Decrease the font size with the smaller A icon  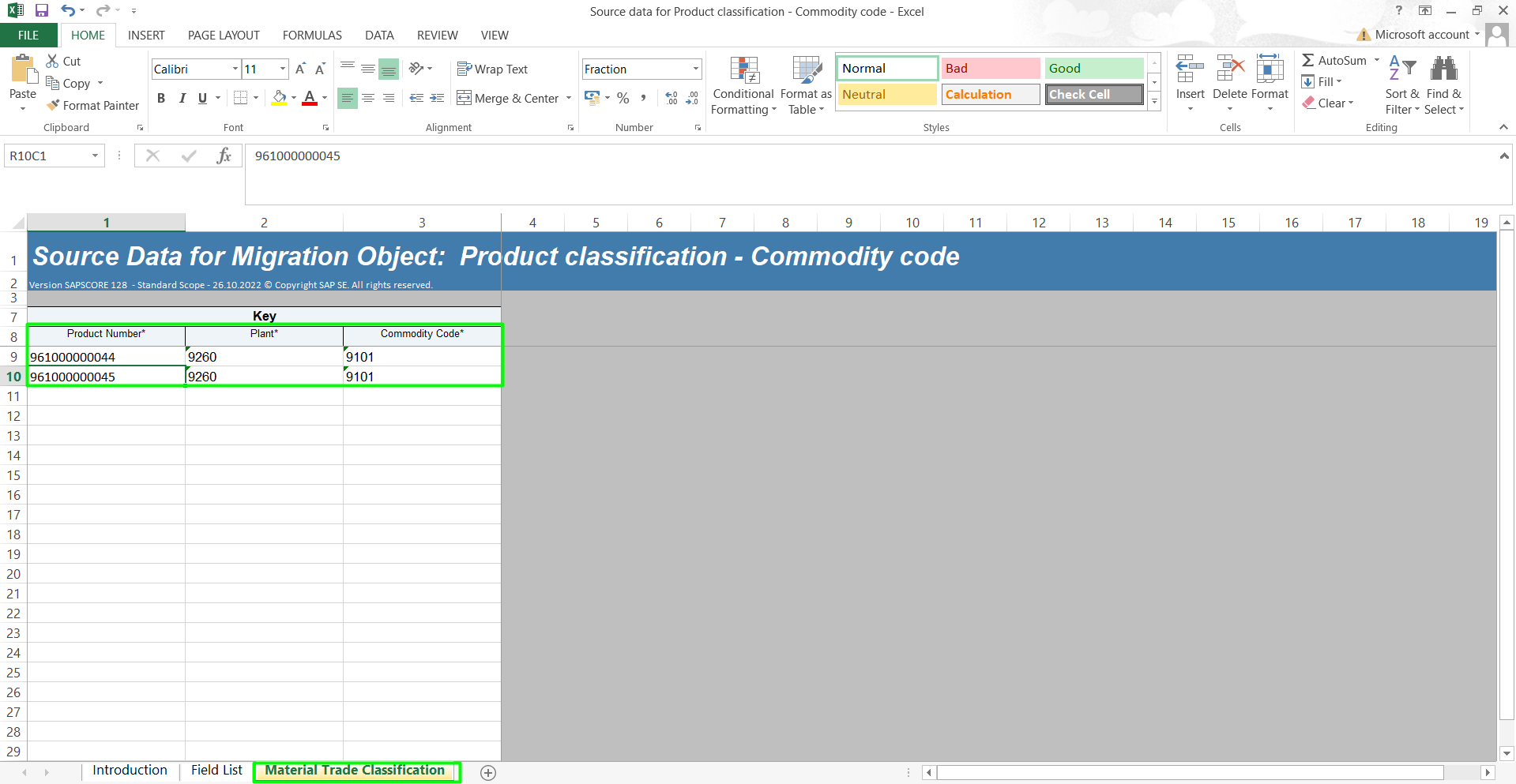pyautogui.click(x=320, y=69)
